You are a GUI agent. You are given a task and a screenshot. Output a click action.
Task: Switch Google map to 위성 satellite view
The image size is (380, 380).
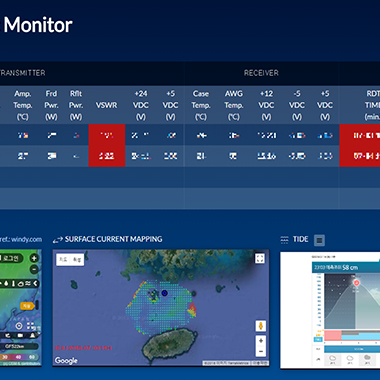(77, 260)
